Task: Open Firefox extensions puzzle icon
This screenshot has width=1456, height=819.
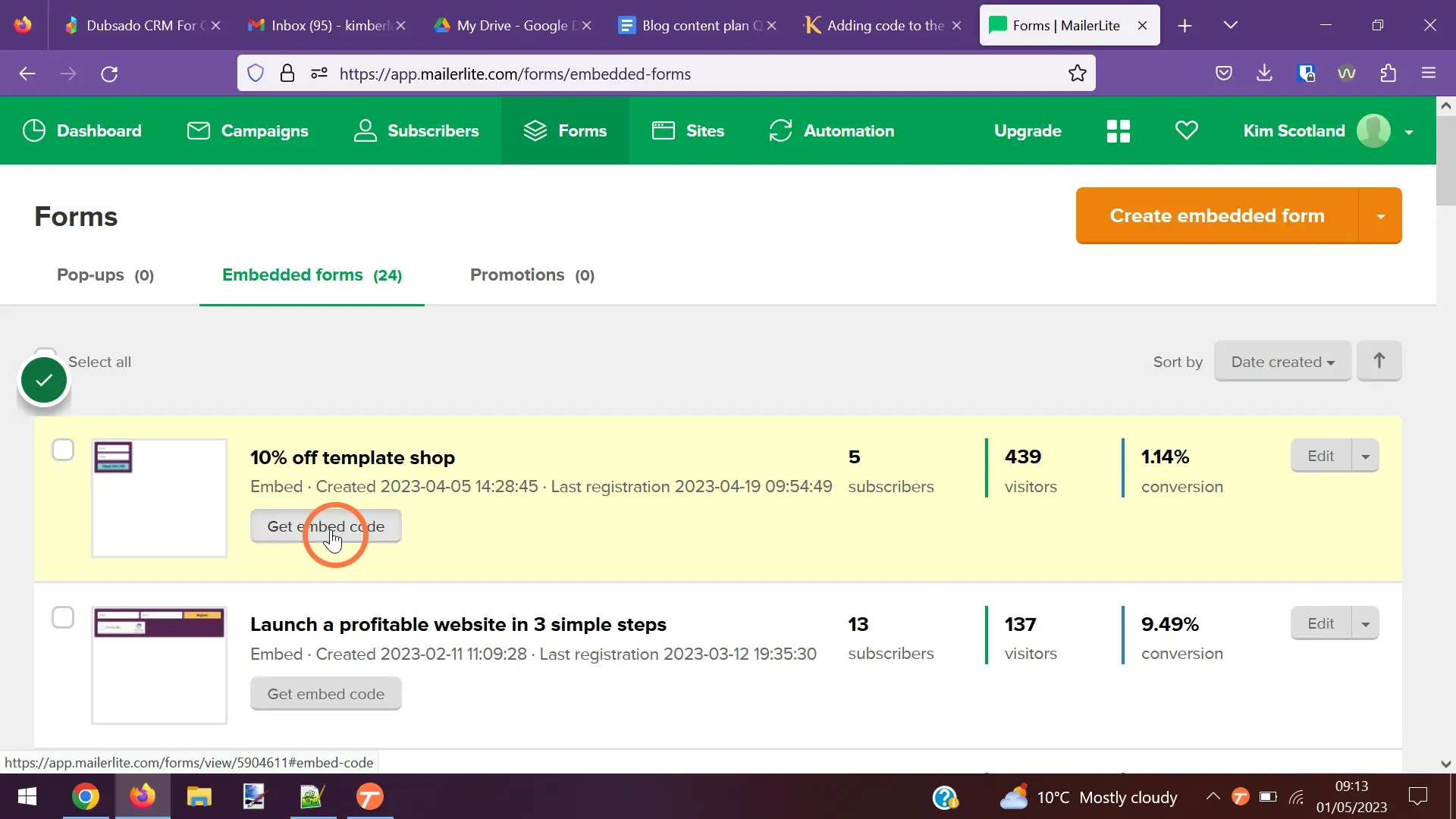Action: (x=1388, y=74)
